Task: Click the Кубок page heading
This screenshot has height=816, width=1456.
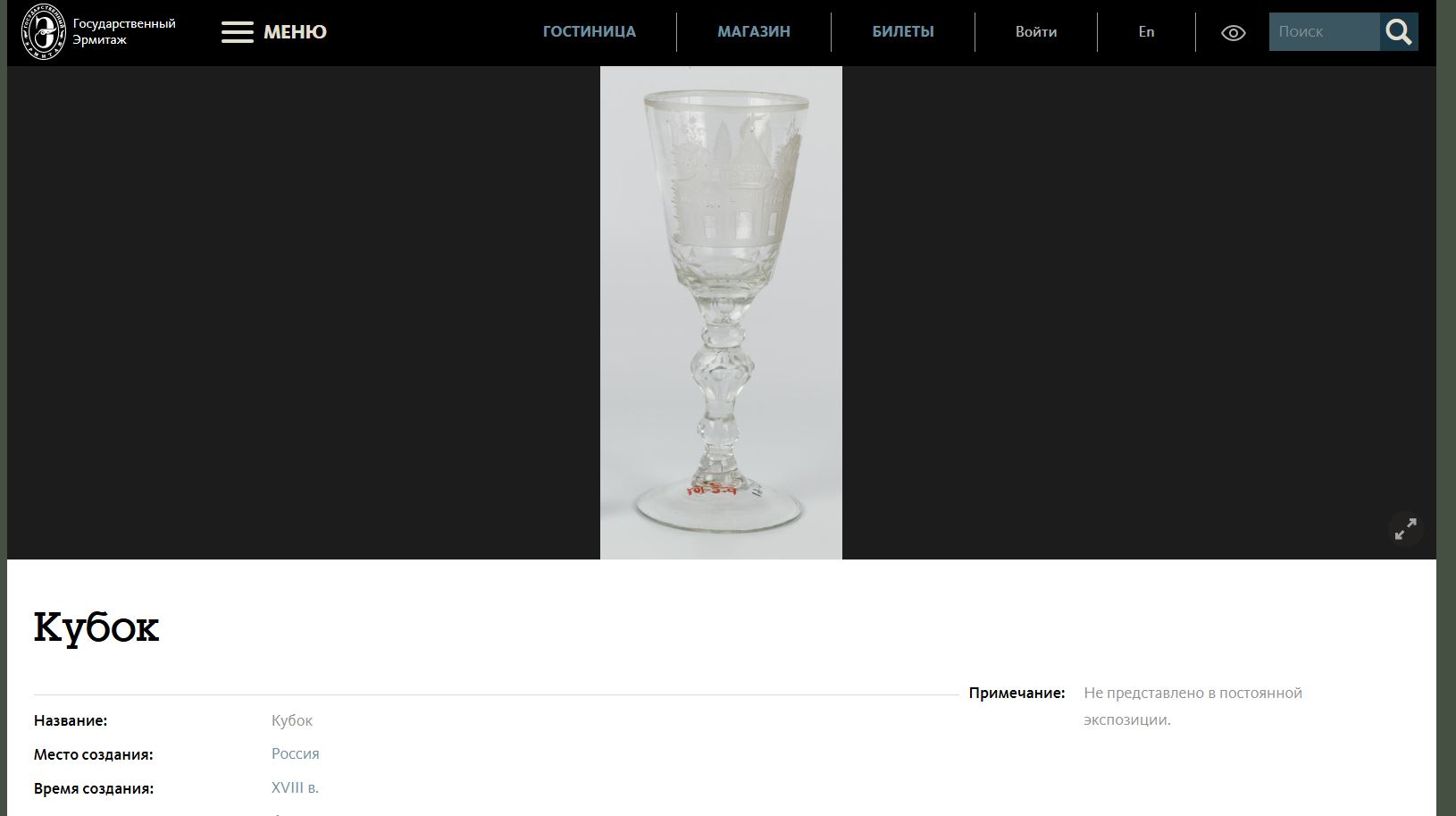Action: pyautogui.click(x=96, y=627)
